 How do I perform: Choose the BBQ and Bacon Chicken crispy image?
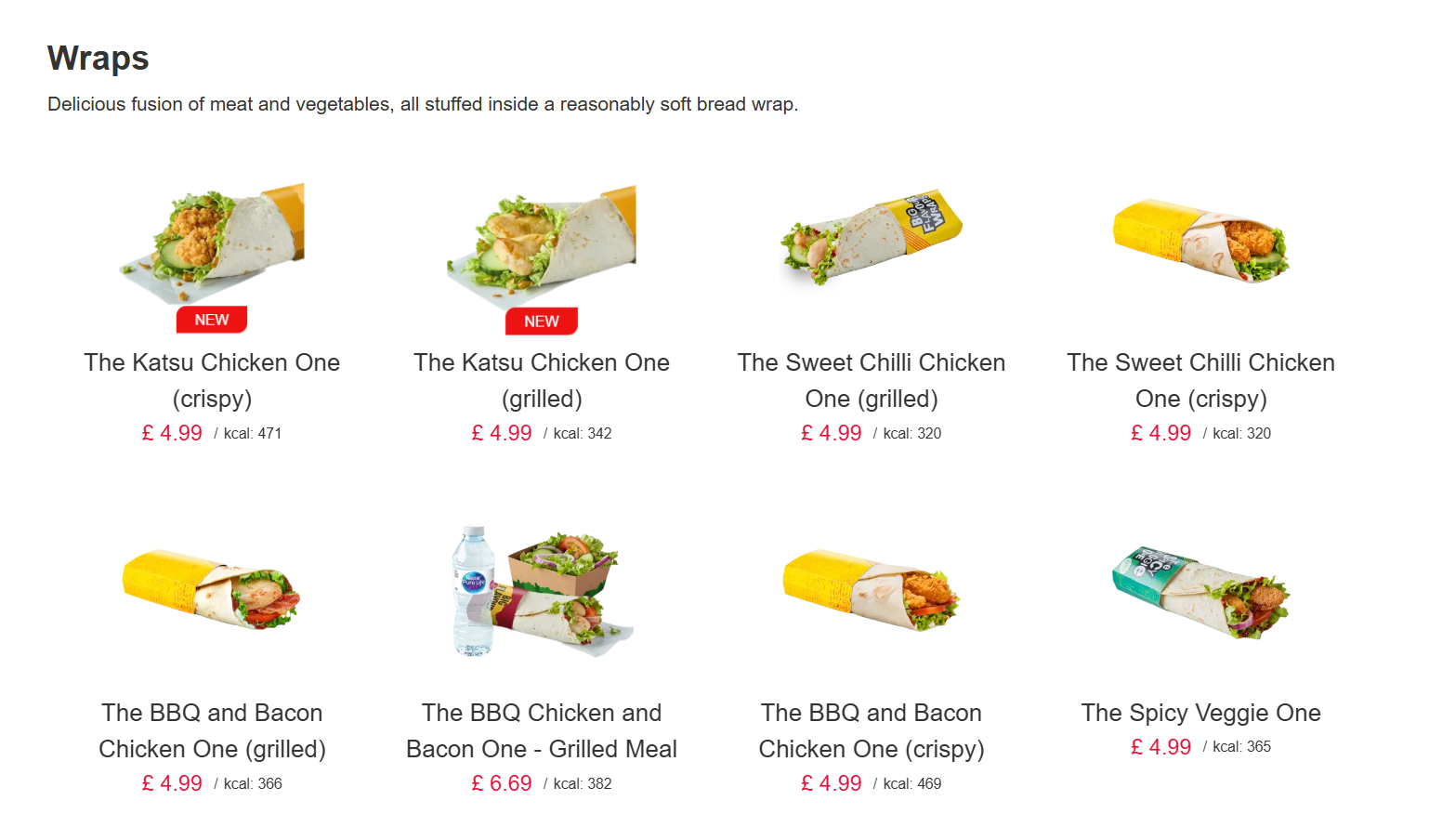[x=872, y=588]
